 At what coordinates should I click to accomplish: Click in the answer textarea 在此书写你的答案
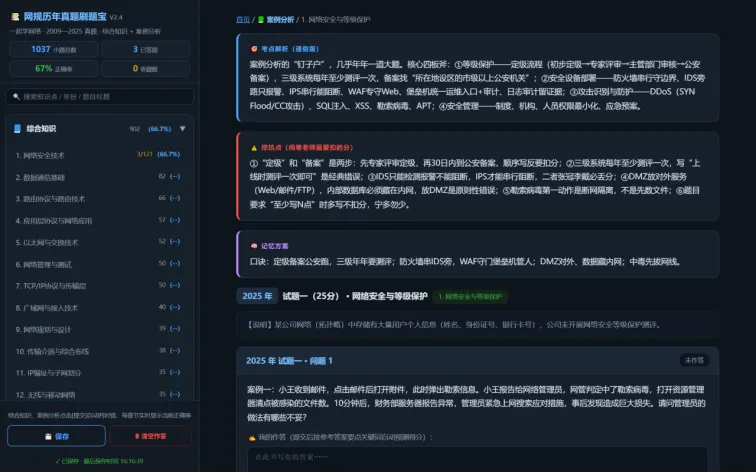[477, 459]
